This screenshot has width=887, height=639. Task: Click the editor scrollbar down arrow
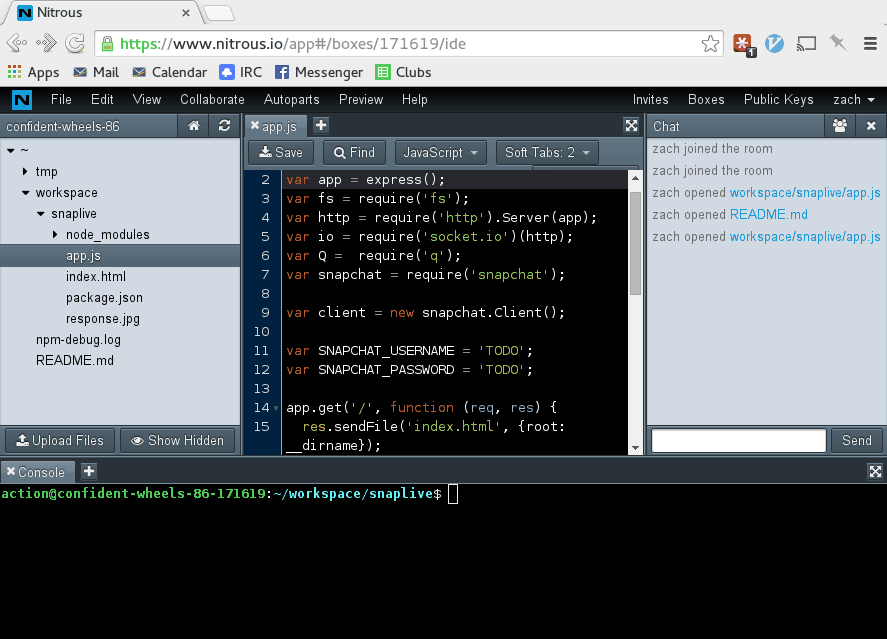[635, 448]
